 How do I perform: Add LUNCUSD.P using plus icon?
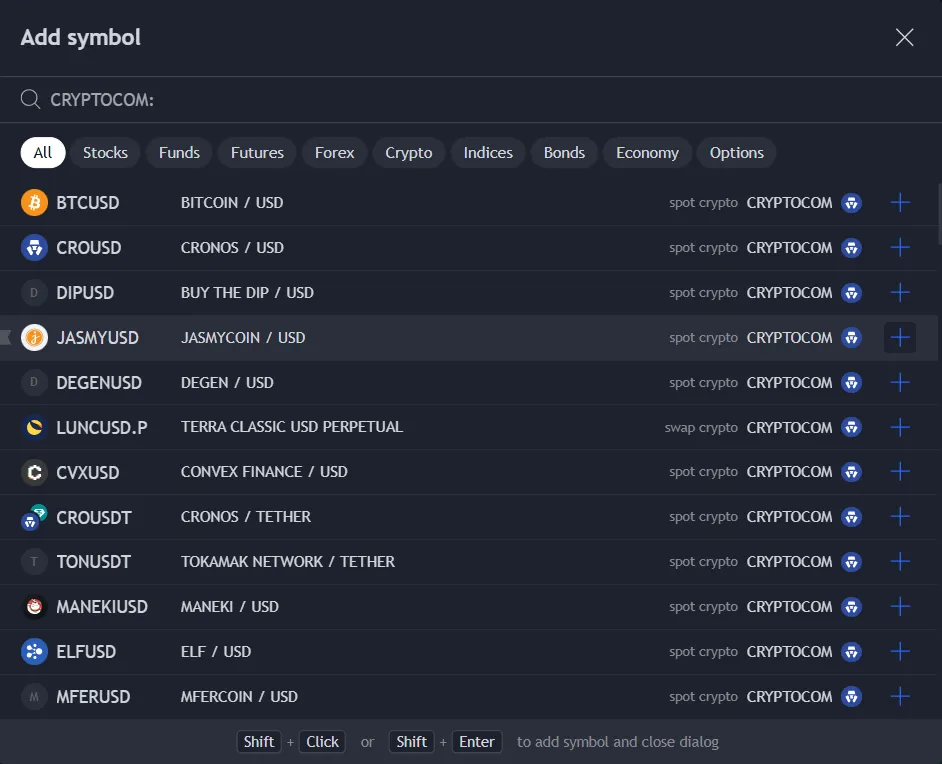tap(899, 427)
